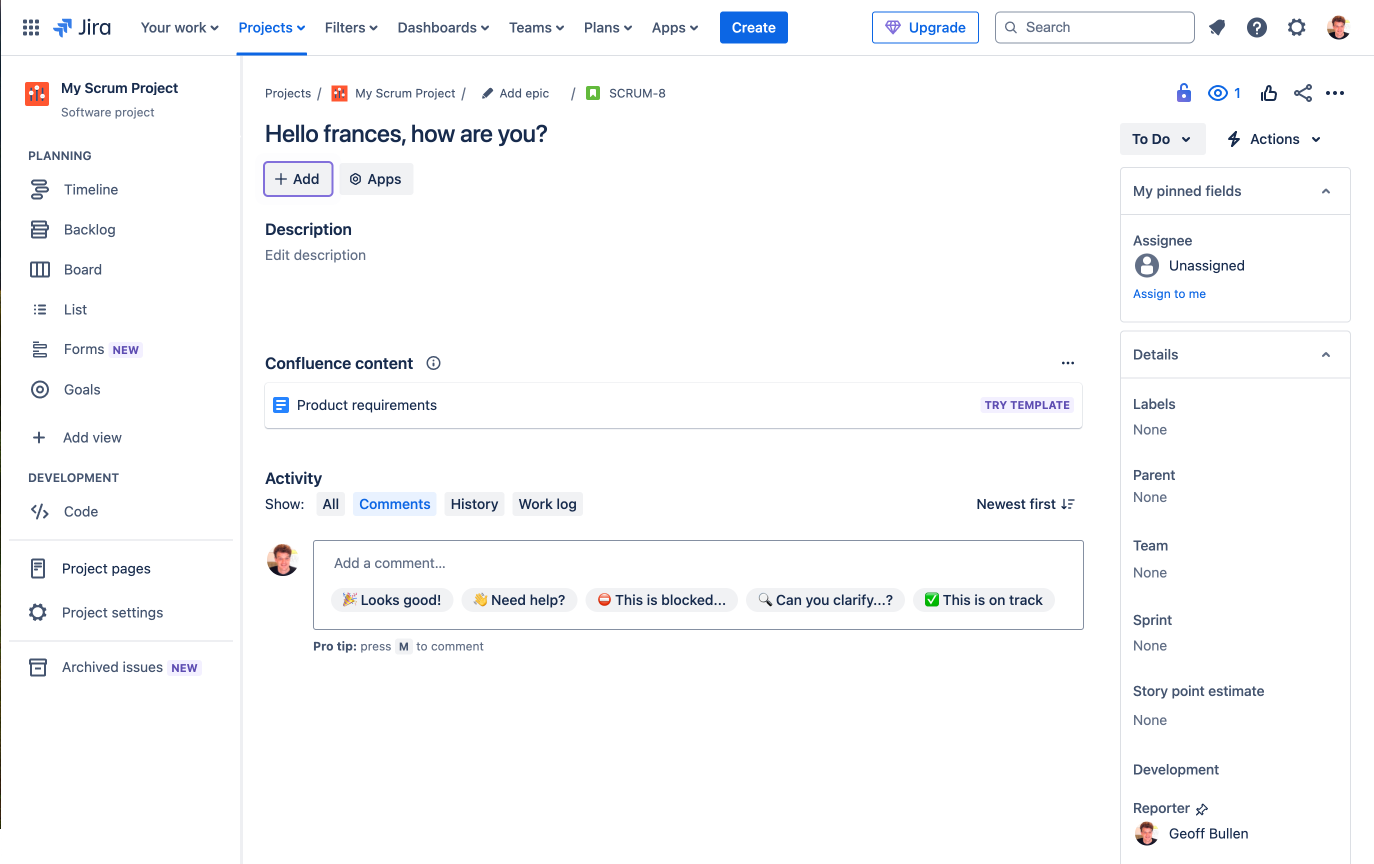Collapse the Details section
Image resolution: width=1374 pixels, height=864 pixels.
tap(1326, 355)
